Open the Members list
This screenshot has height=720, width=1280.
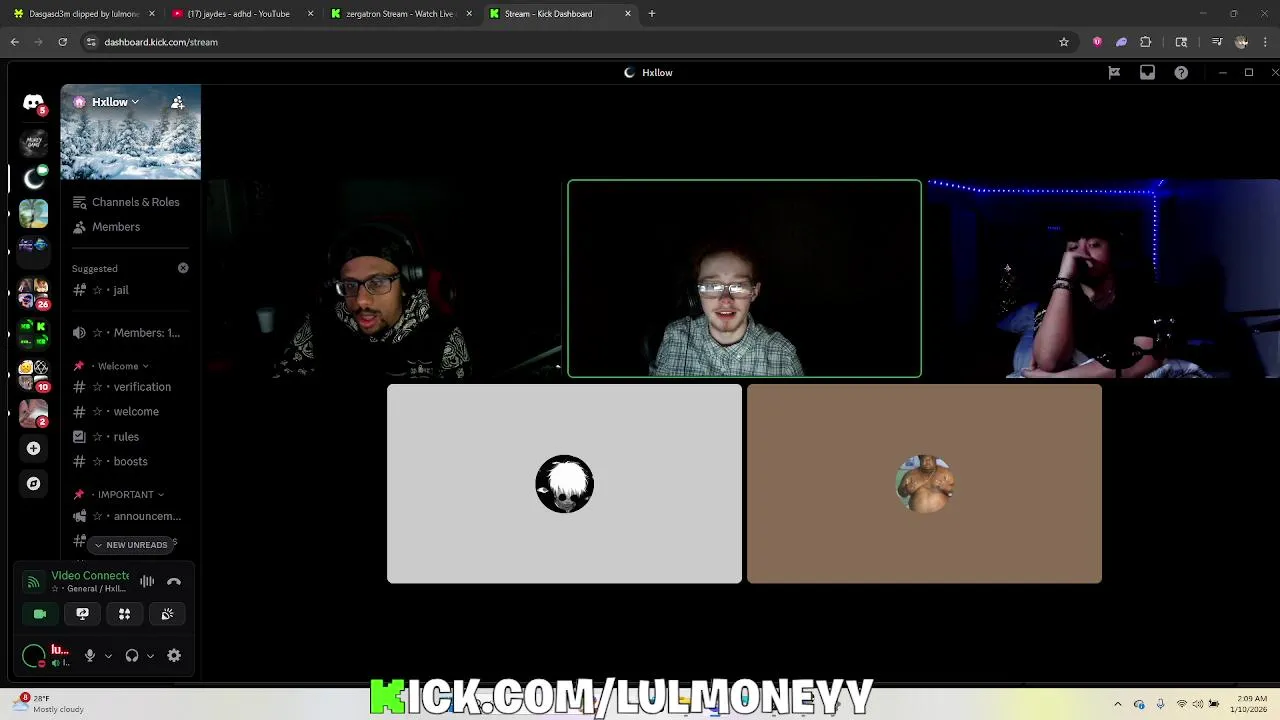click(106, 227)
